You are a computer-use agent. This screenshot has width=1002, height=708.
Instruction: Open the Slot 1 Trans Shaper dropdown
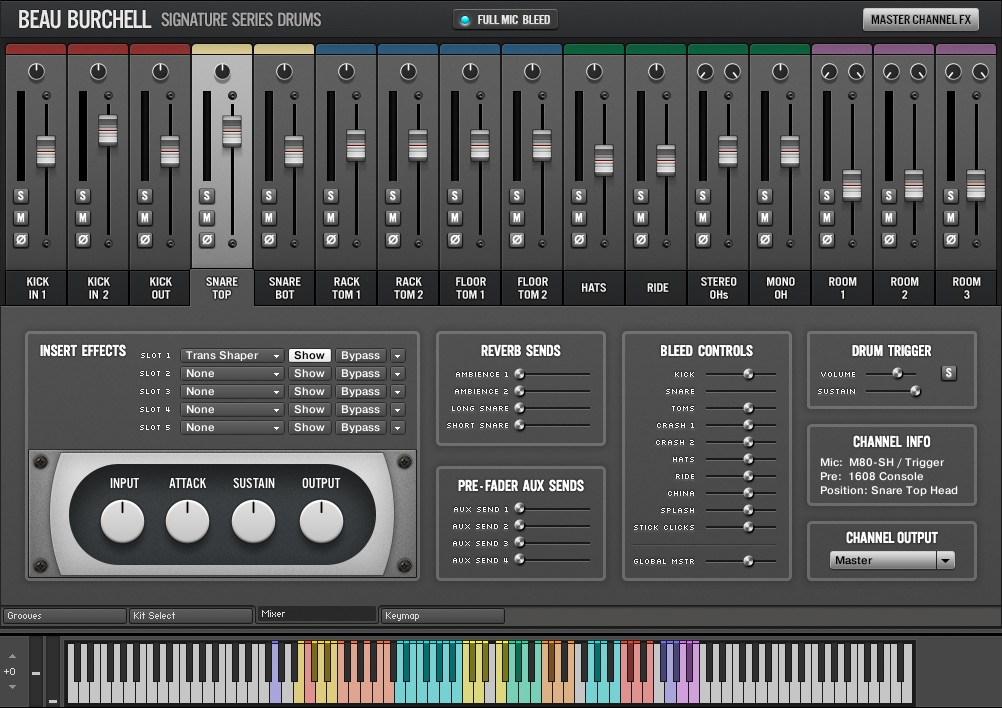pyautogui.click(x=232, y=355)
